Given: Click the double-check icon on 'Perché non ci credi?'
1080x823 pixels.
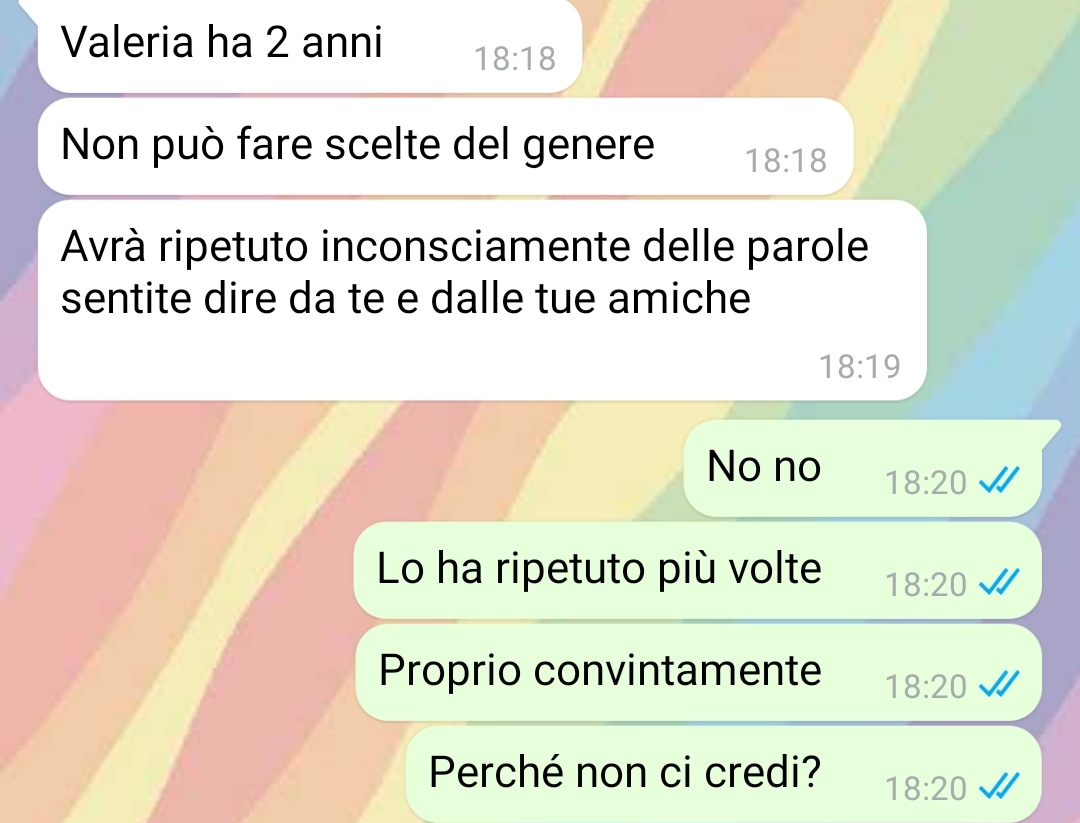Looking at the screenshot, I should pos(999,786).
